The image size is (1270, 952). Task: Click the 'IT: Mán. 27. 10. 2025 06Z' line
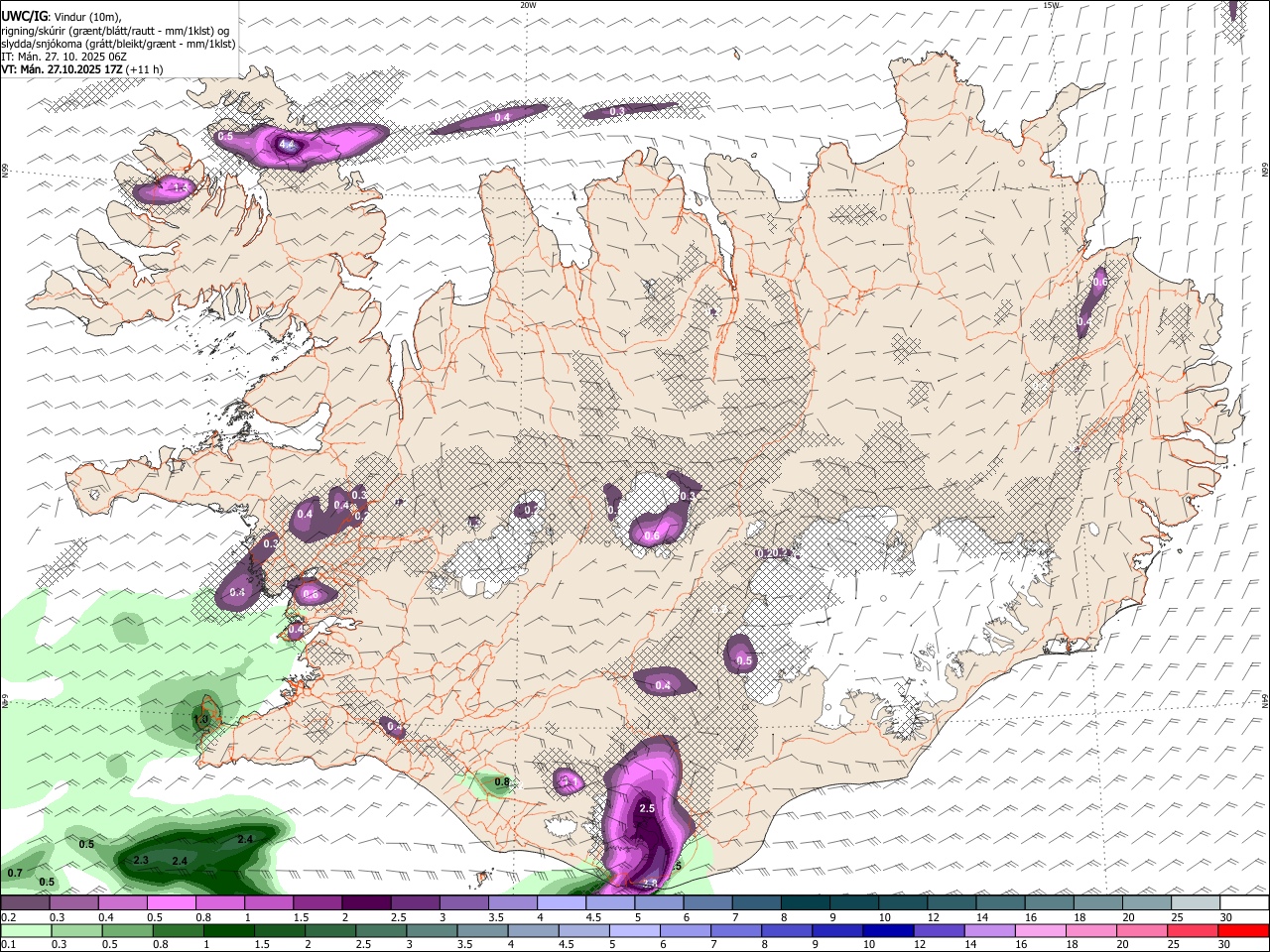(x=64, y=57)
